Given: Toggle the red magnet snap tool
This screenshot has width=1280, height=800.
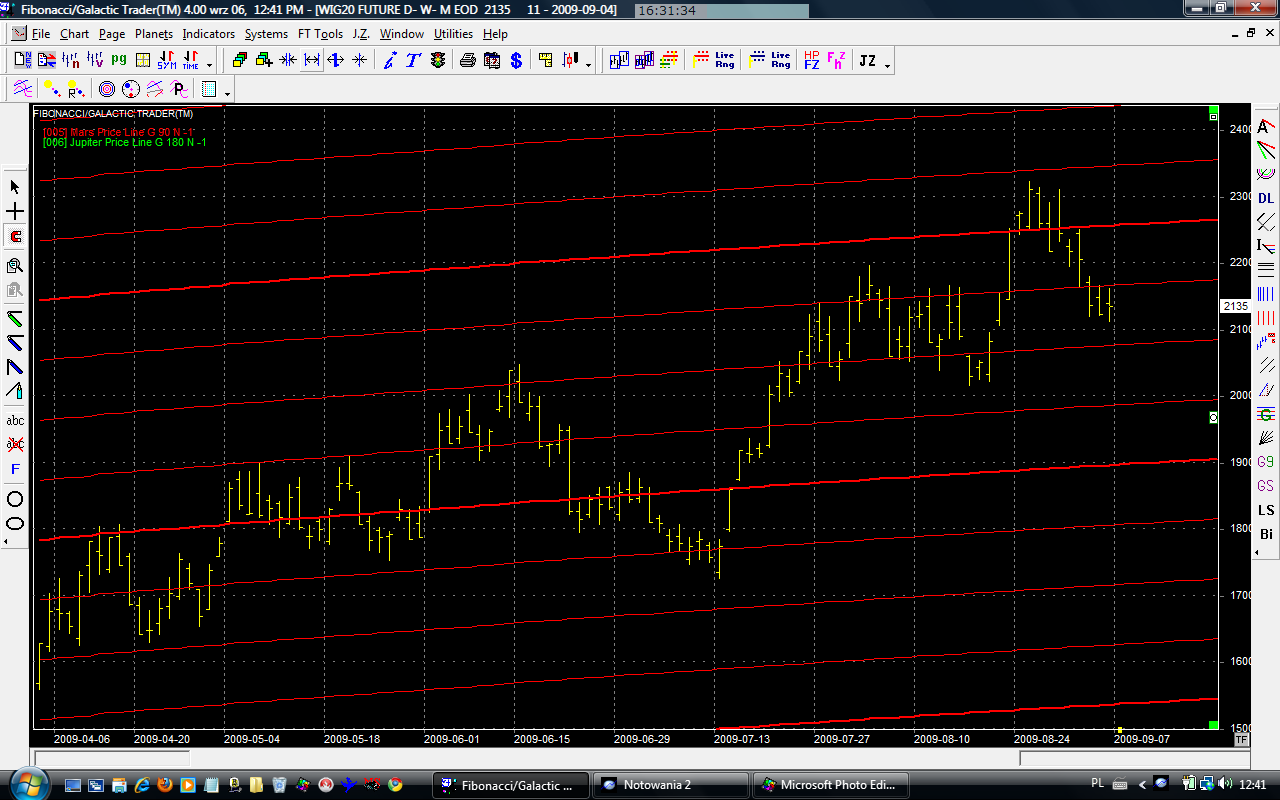Looking at the screenshot, I should point(15,237).
